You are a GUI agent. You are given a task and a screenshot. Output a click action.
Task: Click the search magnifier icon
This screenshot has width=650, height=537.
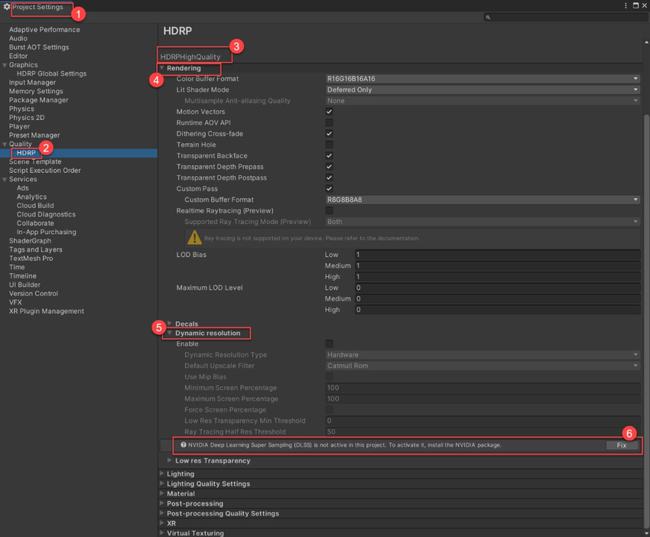(x=488, y=18)
